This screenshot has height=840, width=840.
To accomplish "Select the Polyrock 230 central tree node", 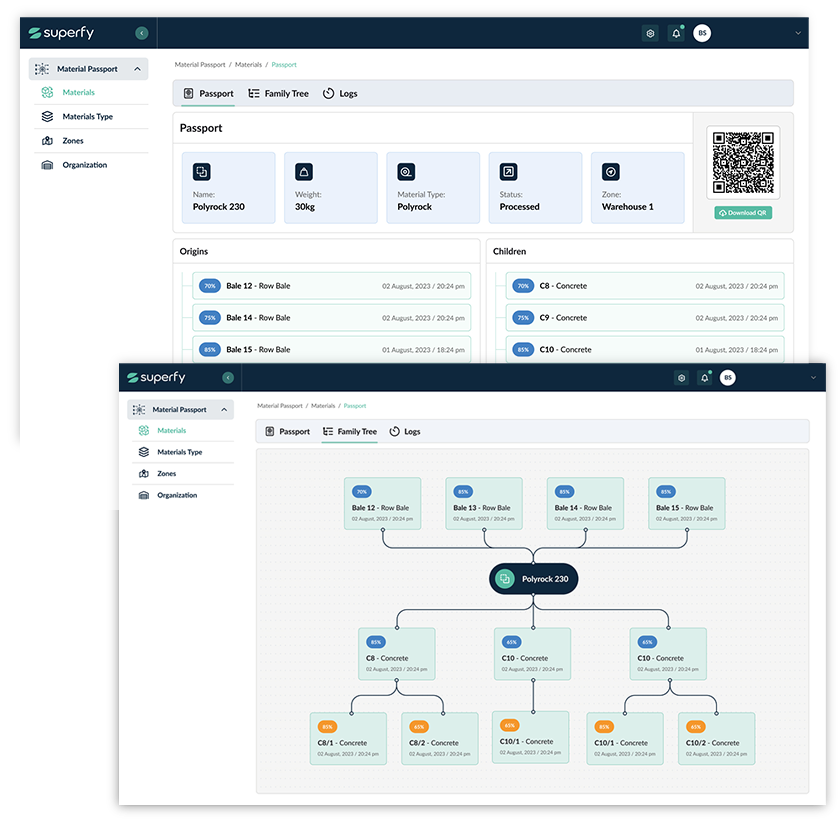I will [534, 579].
